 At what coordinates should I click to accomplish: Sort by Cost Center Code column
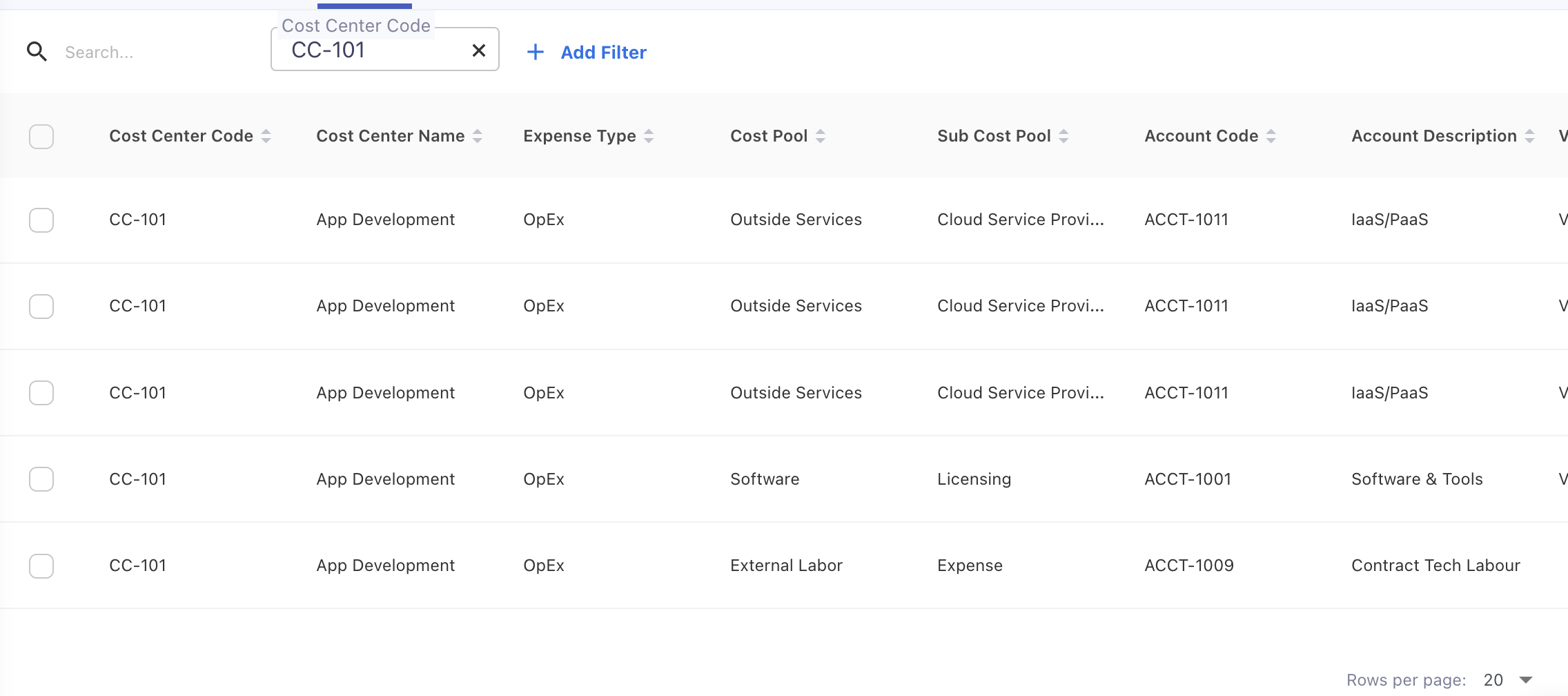click(x=266, y=136)
